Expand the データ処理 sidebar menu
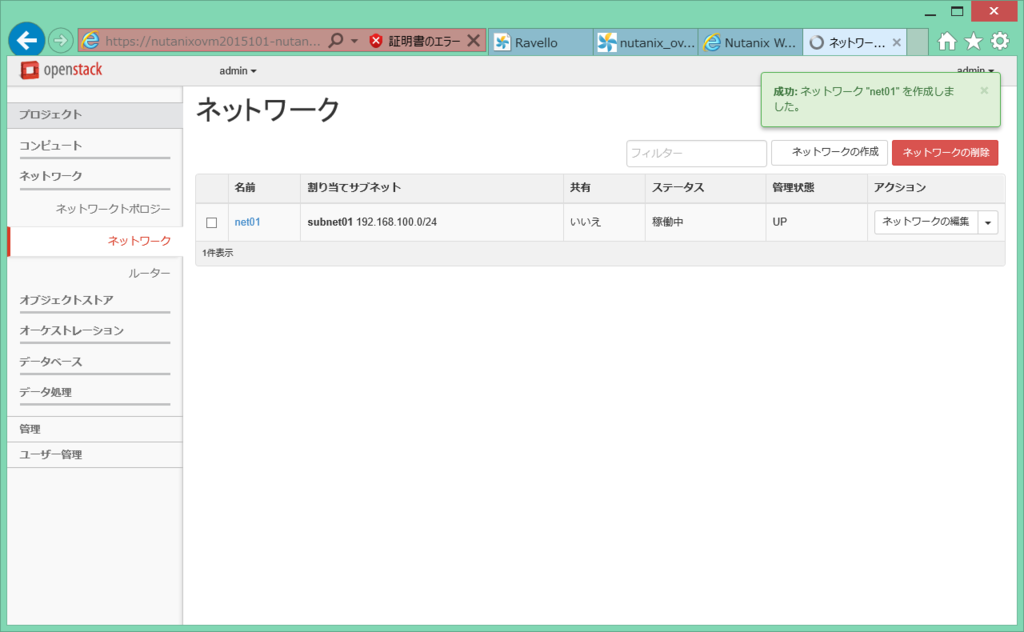 95,392
